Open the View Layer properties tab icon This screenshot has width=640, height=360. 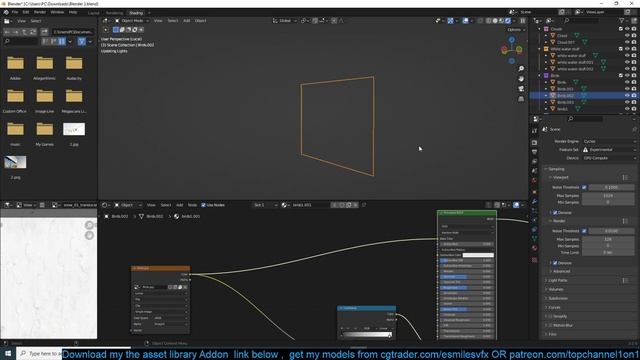534,162
